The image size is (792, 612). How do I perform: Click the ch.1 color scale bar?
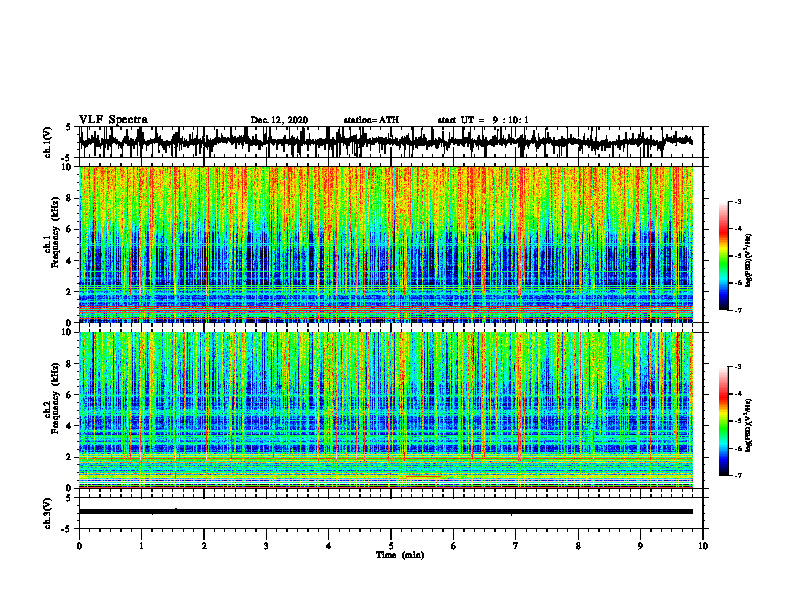(x=724, y=256)
